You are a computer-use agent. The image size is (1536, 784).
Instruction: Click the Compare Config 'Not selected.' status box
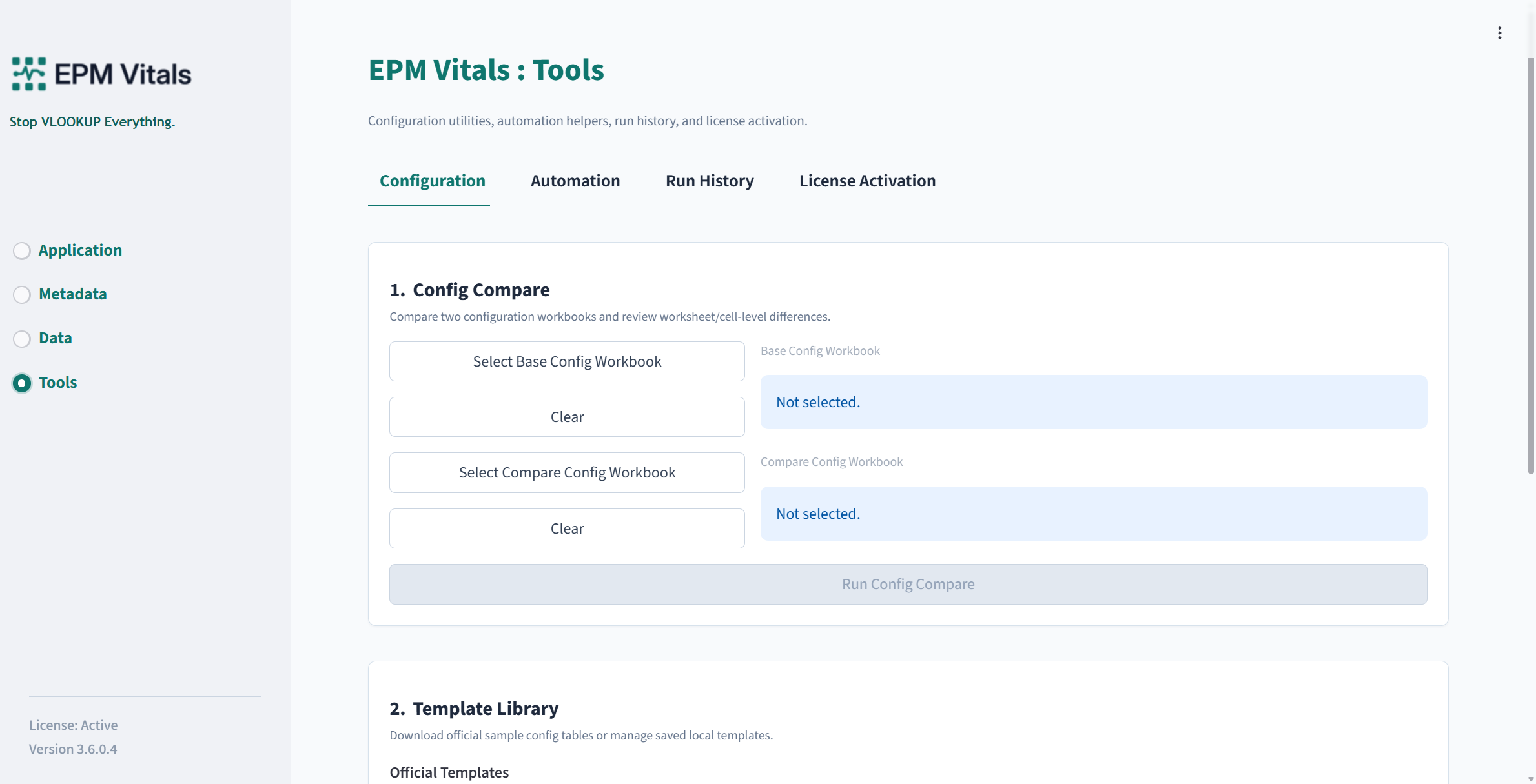[x=1094, y=514]
